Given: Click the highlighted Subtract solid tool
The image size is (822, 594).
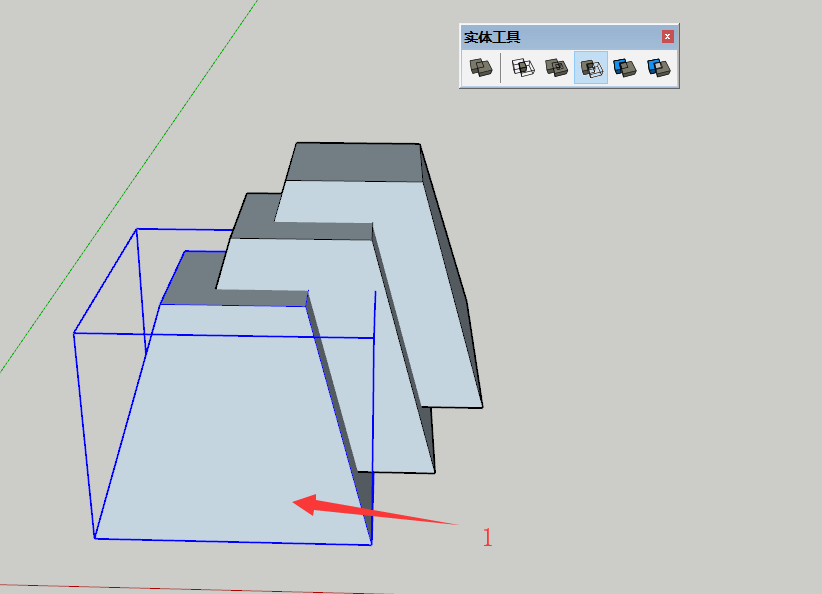Looking at the screenshot, I should 591,68.
